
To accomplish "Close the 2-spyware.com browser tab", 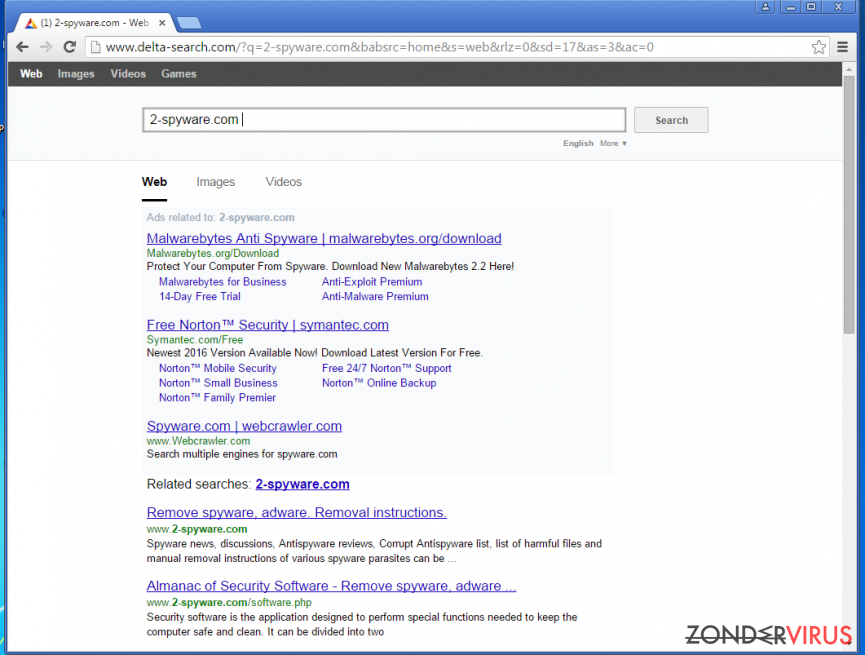I will [x=162, y=23].
